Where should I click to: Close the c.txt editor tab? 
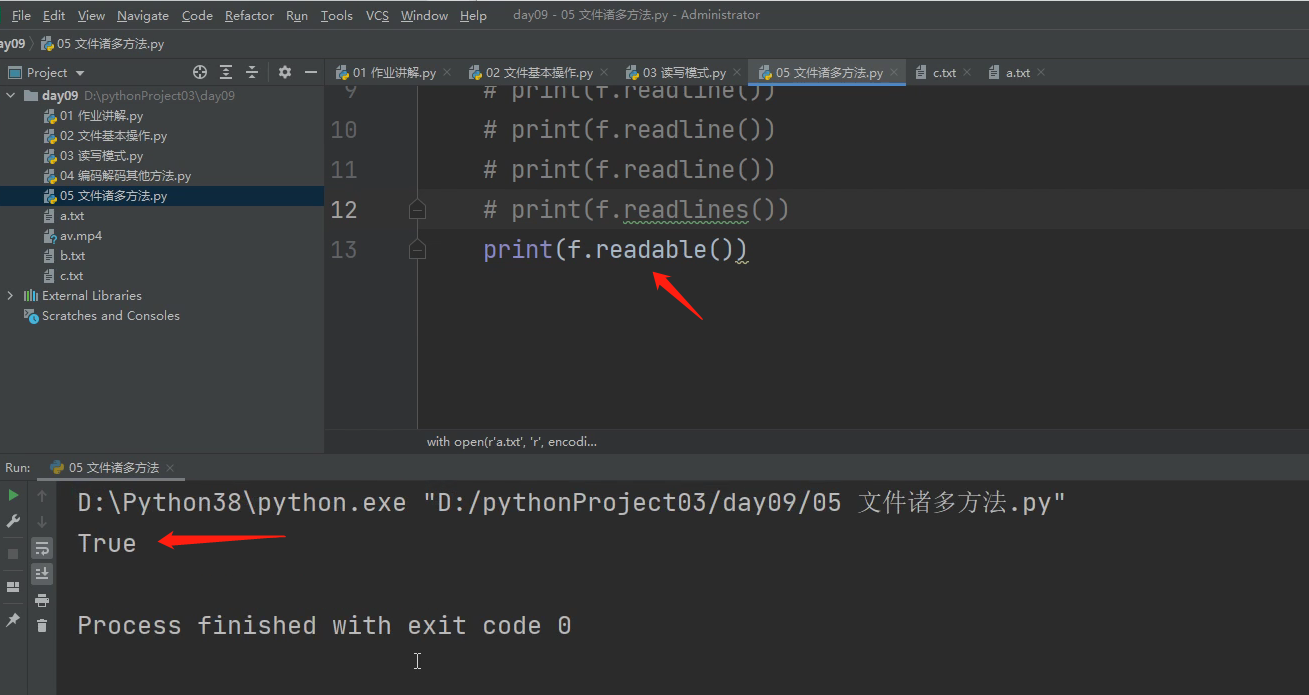pos(967,72)
